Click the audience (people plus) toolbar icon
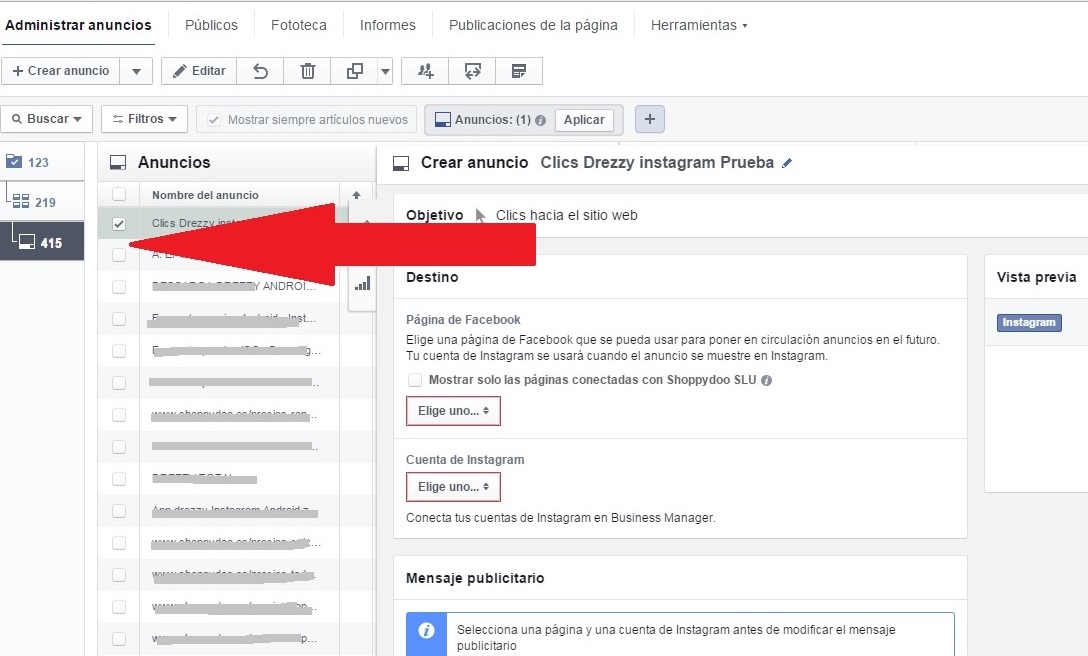Screen dimensions: 1088x656 [x=425, y=71]
